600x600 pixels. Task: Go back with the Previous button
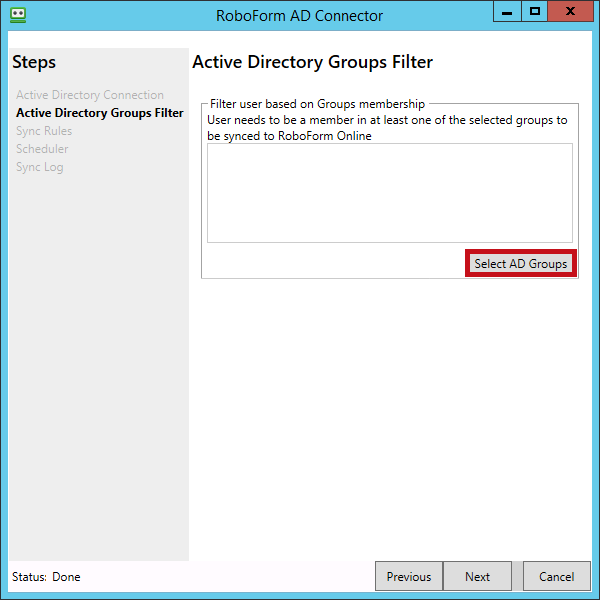[408, 576]
